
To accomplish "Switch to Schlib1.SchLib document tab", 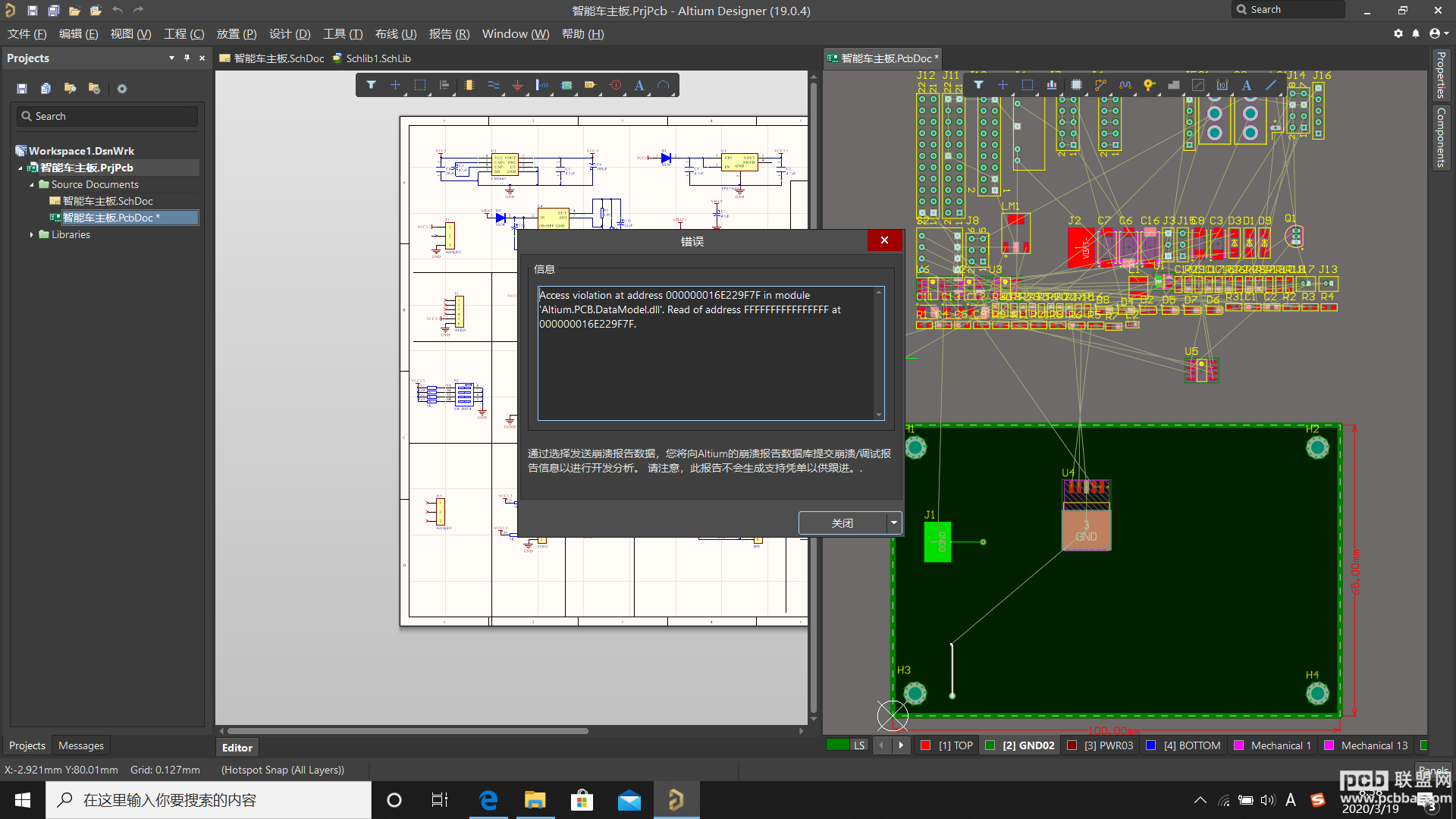I will coord(372,58).
